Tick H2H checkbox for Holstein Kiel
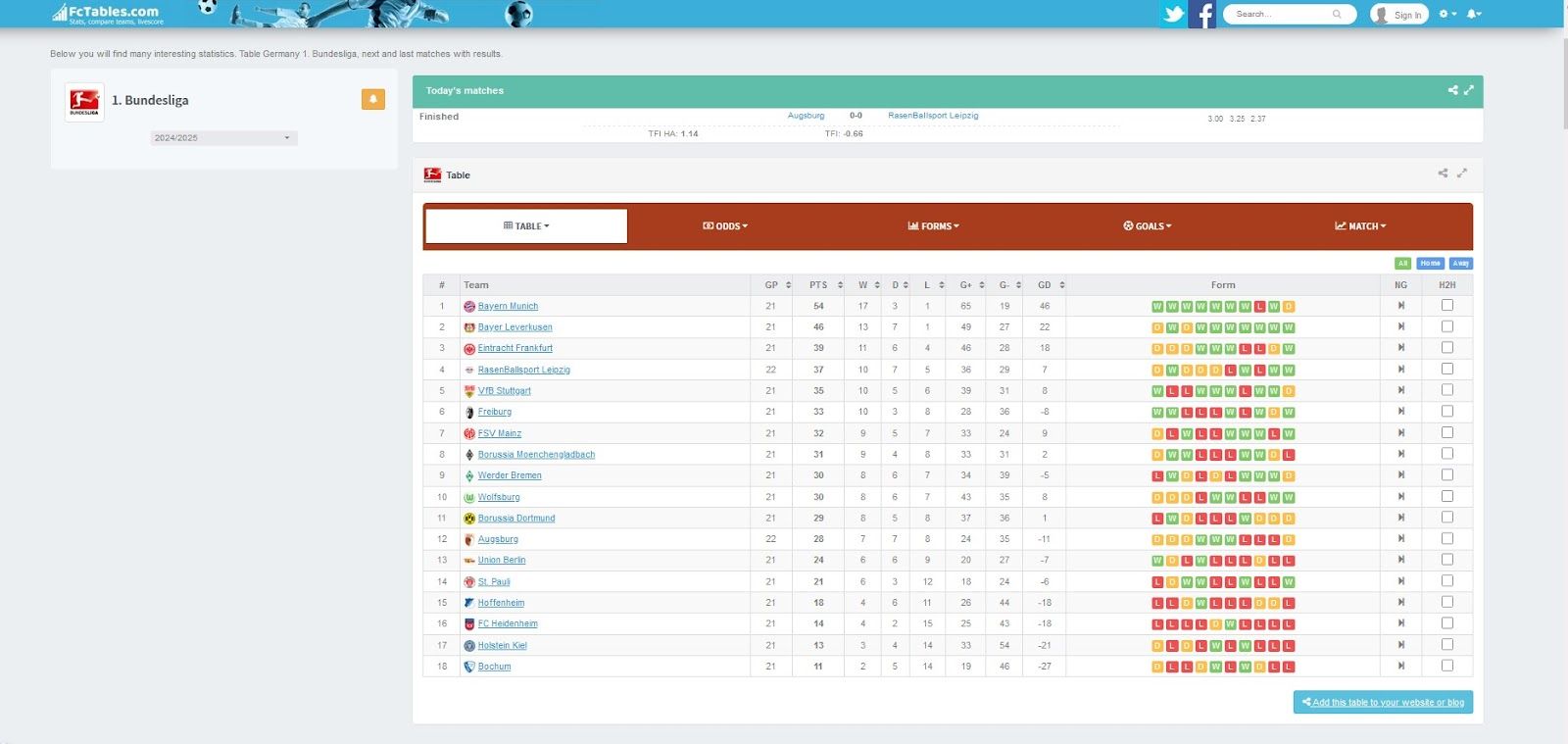The width and height of the screenshot is (1568, 744). [x=1447, y=644]
